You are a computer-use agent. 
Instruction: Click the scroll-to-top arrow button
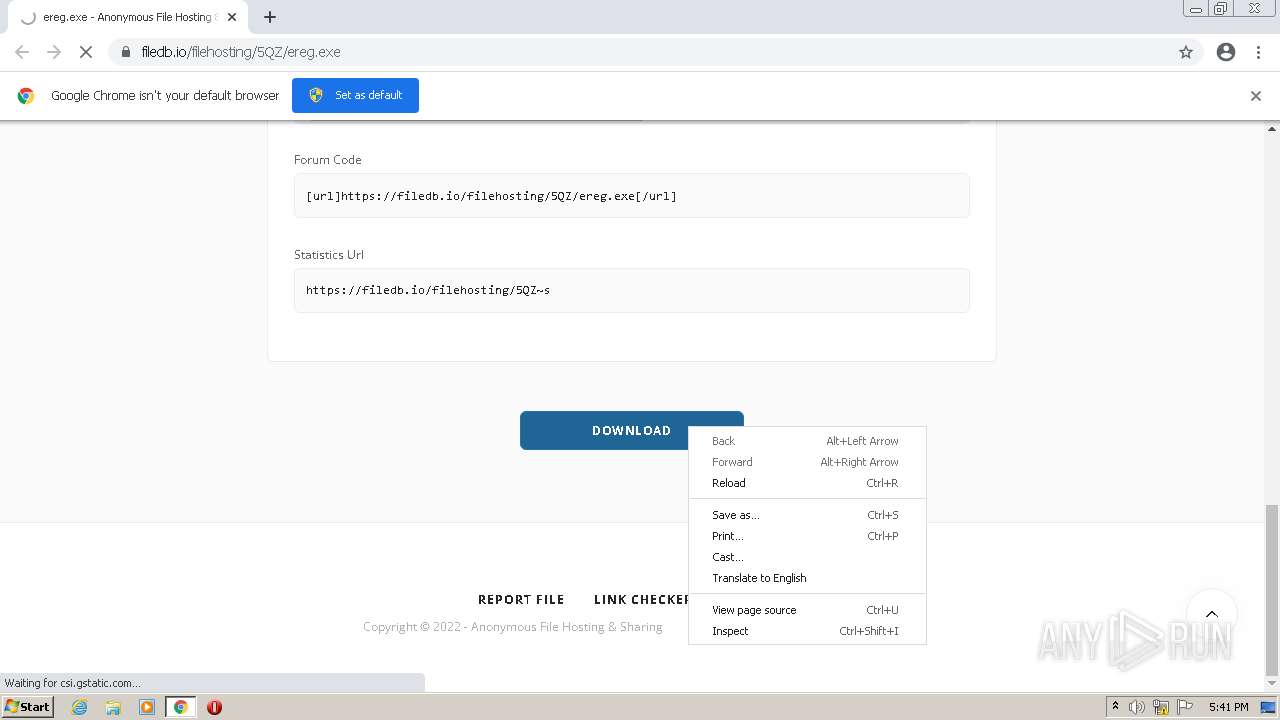click(1212, 614)
